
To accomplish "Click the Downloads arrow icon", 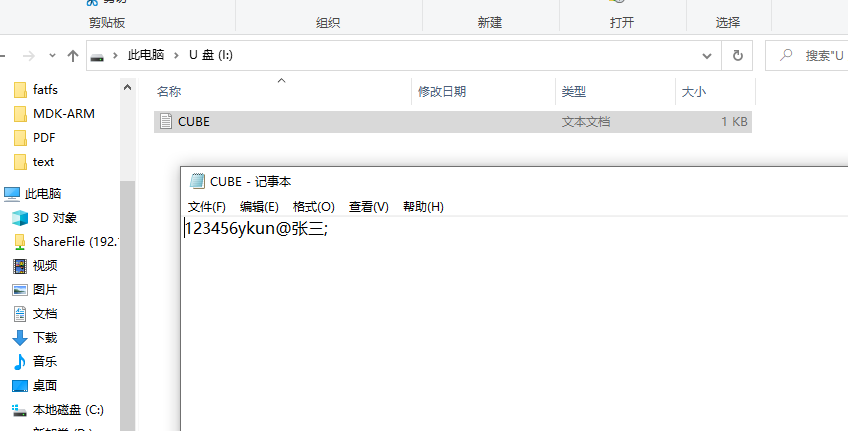I will pyautogui.click(x=20, y=338).
